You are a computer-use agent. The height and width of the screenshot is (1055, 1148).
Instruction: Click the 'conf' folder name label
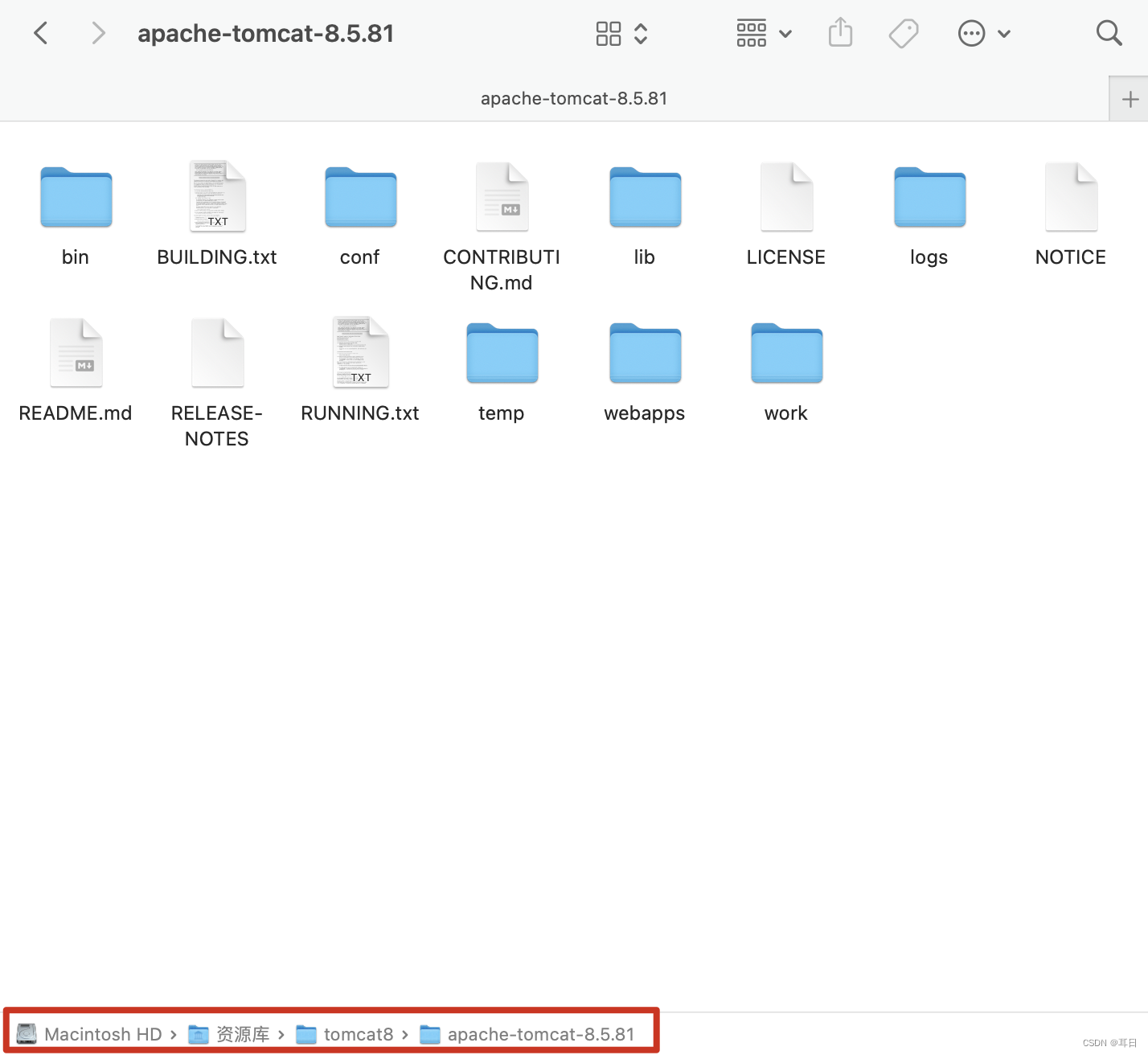(359, 257)
